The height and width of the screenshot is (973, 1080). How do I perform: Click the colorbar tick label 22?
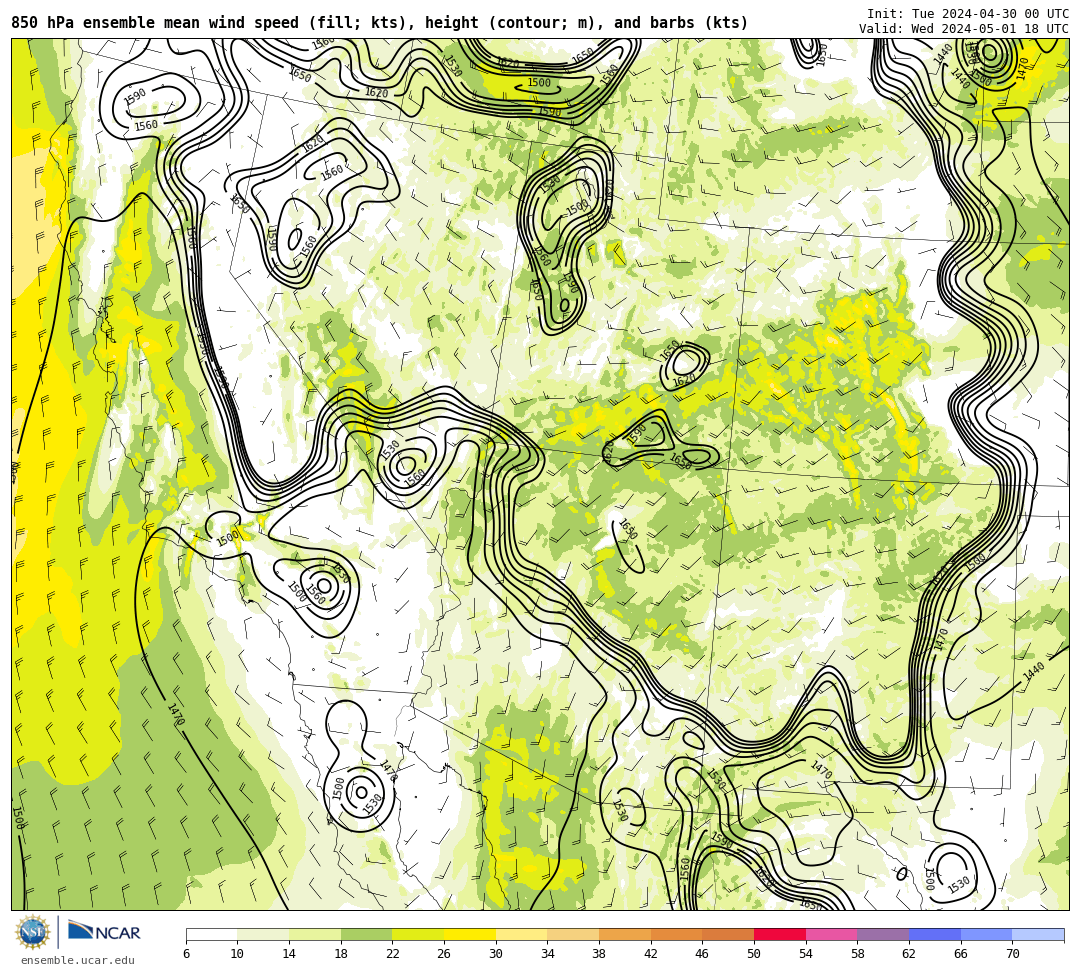coord(393,954)
